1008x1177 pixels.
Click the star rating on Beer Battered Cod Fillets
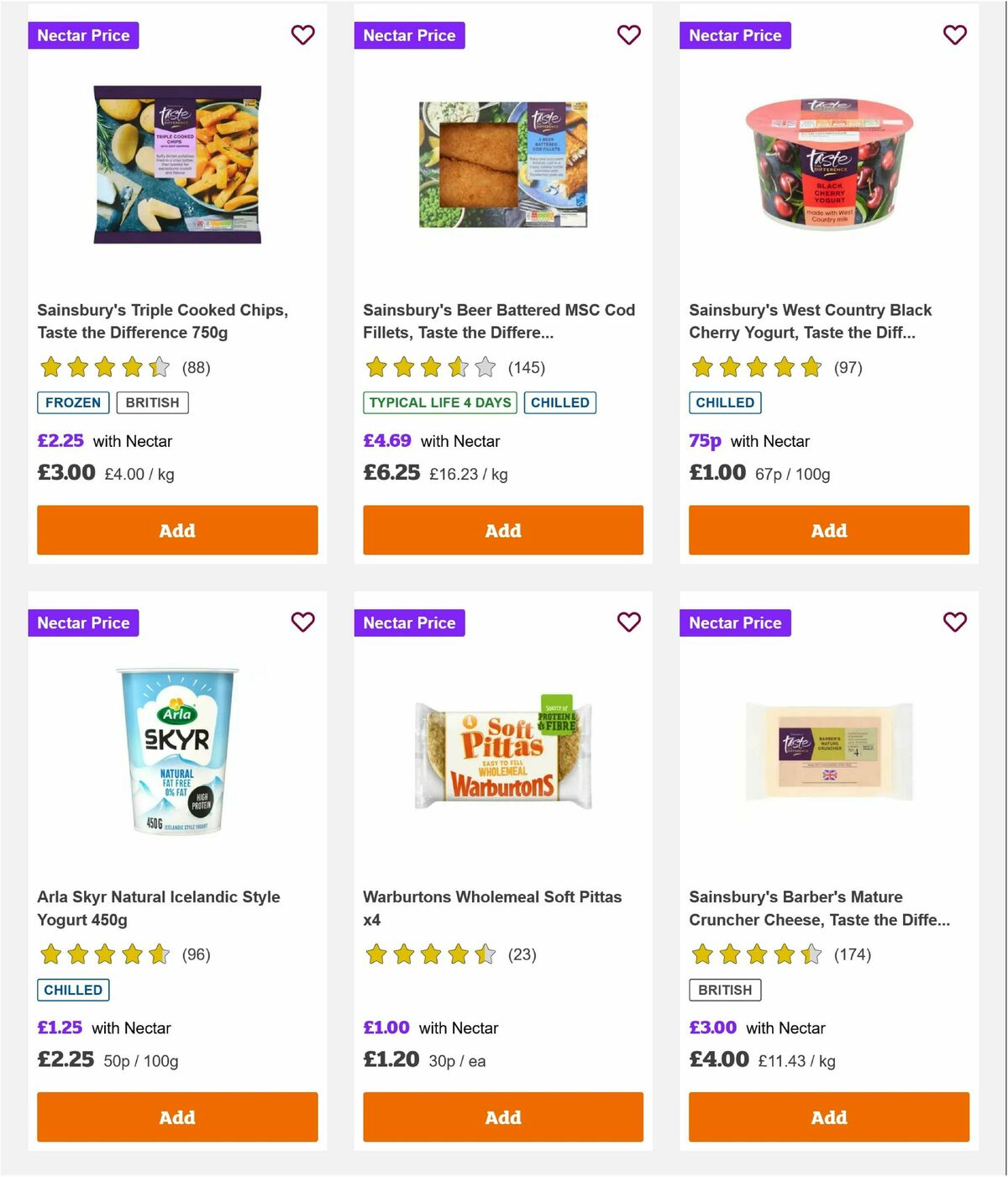[x=430, y=367]
